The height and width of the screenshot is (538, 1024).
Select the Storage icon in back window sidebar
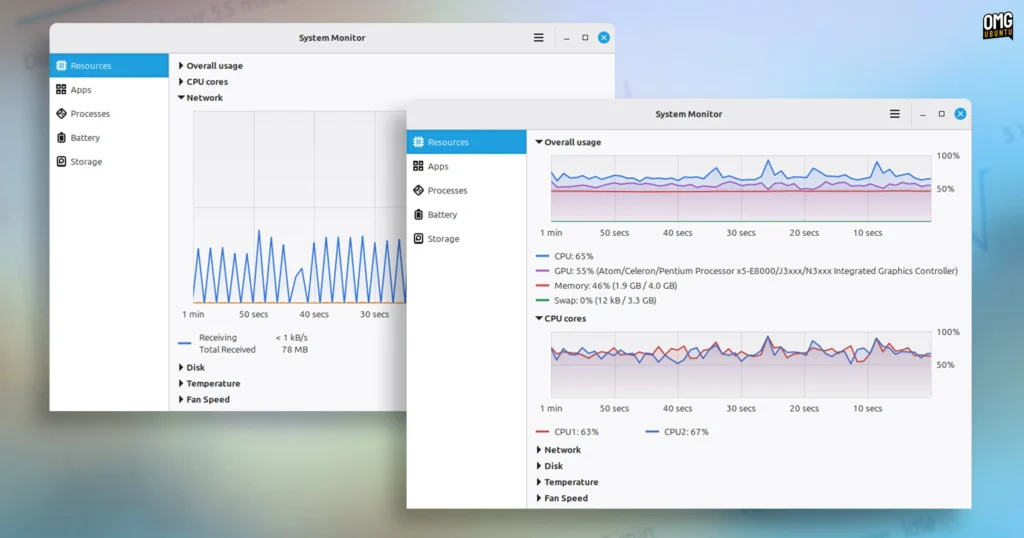point(61,161)
